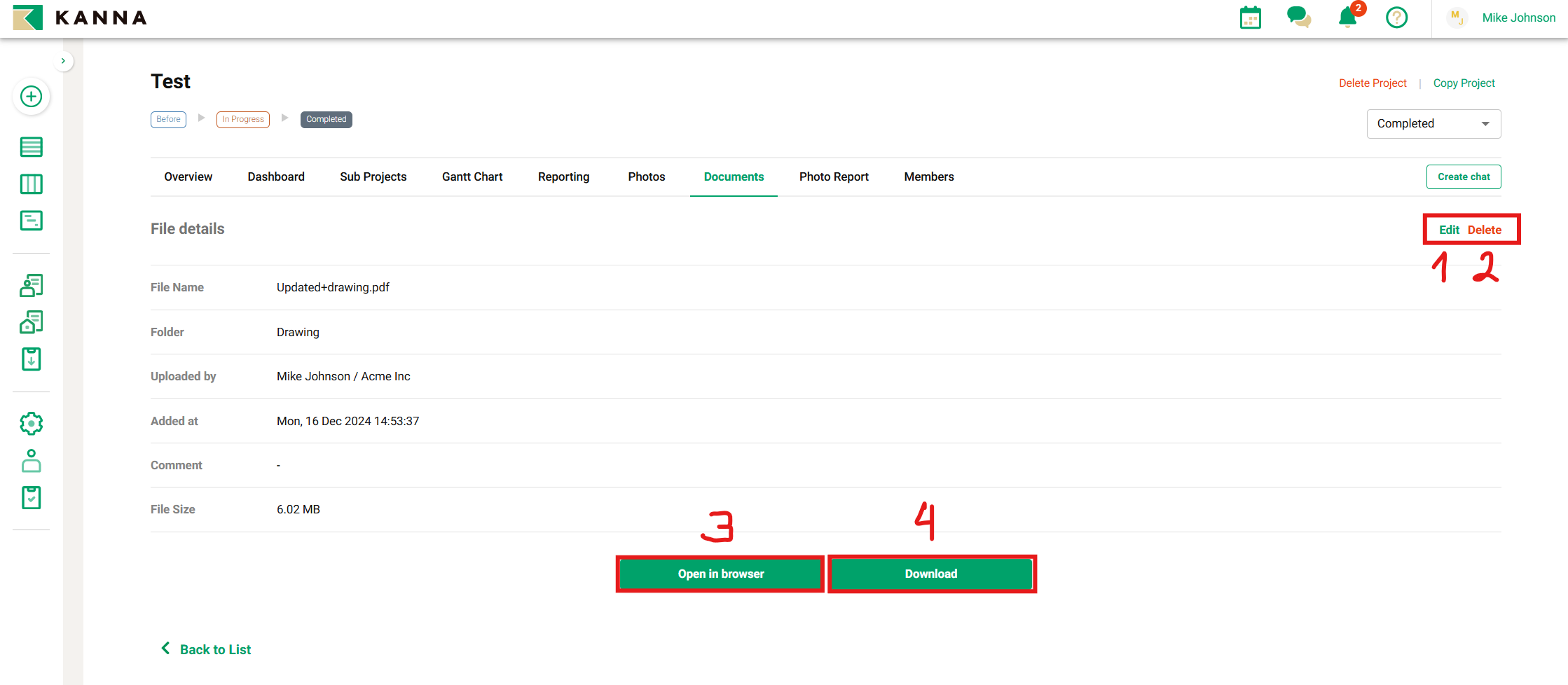Open the list view icon in sidebar
Viewport: 1568px width, 685px height.
coord(31,147)
